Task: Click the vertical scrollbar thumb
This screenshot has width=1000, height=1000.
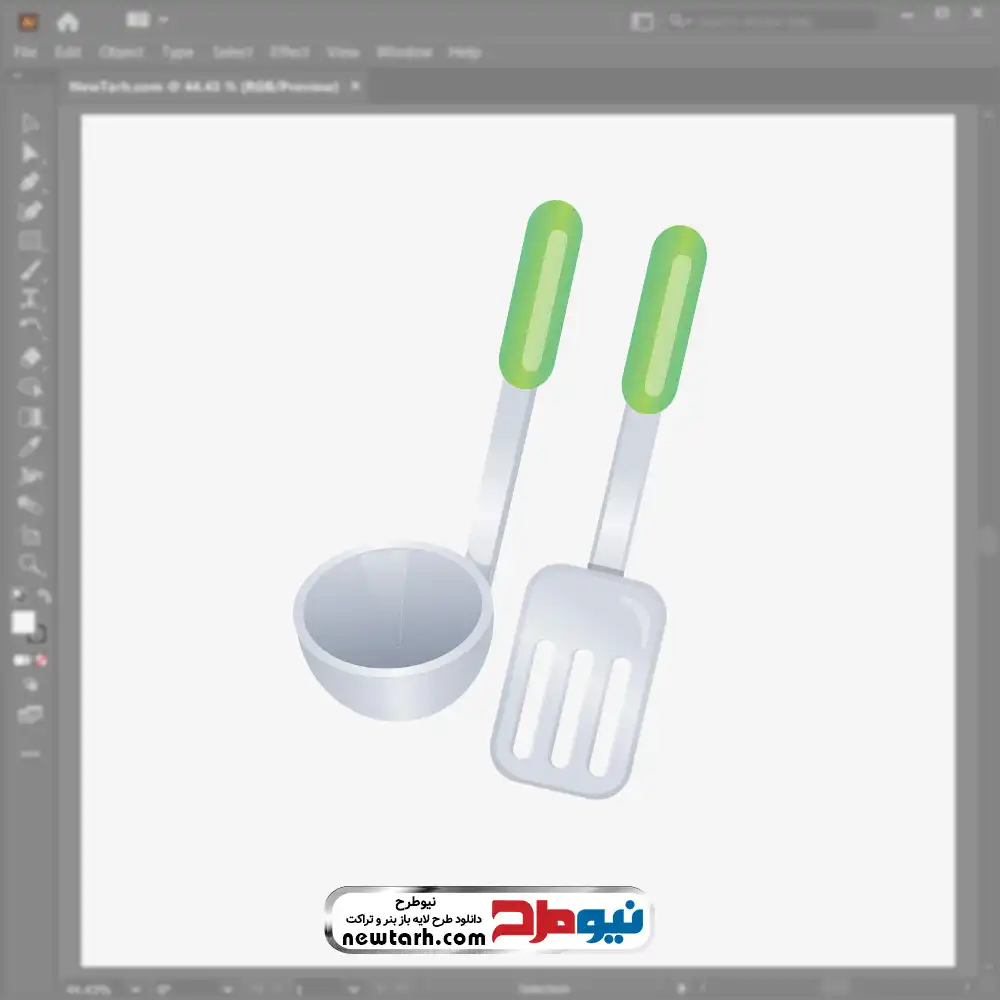Action: pyautogui.click(x=989, y=541)
